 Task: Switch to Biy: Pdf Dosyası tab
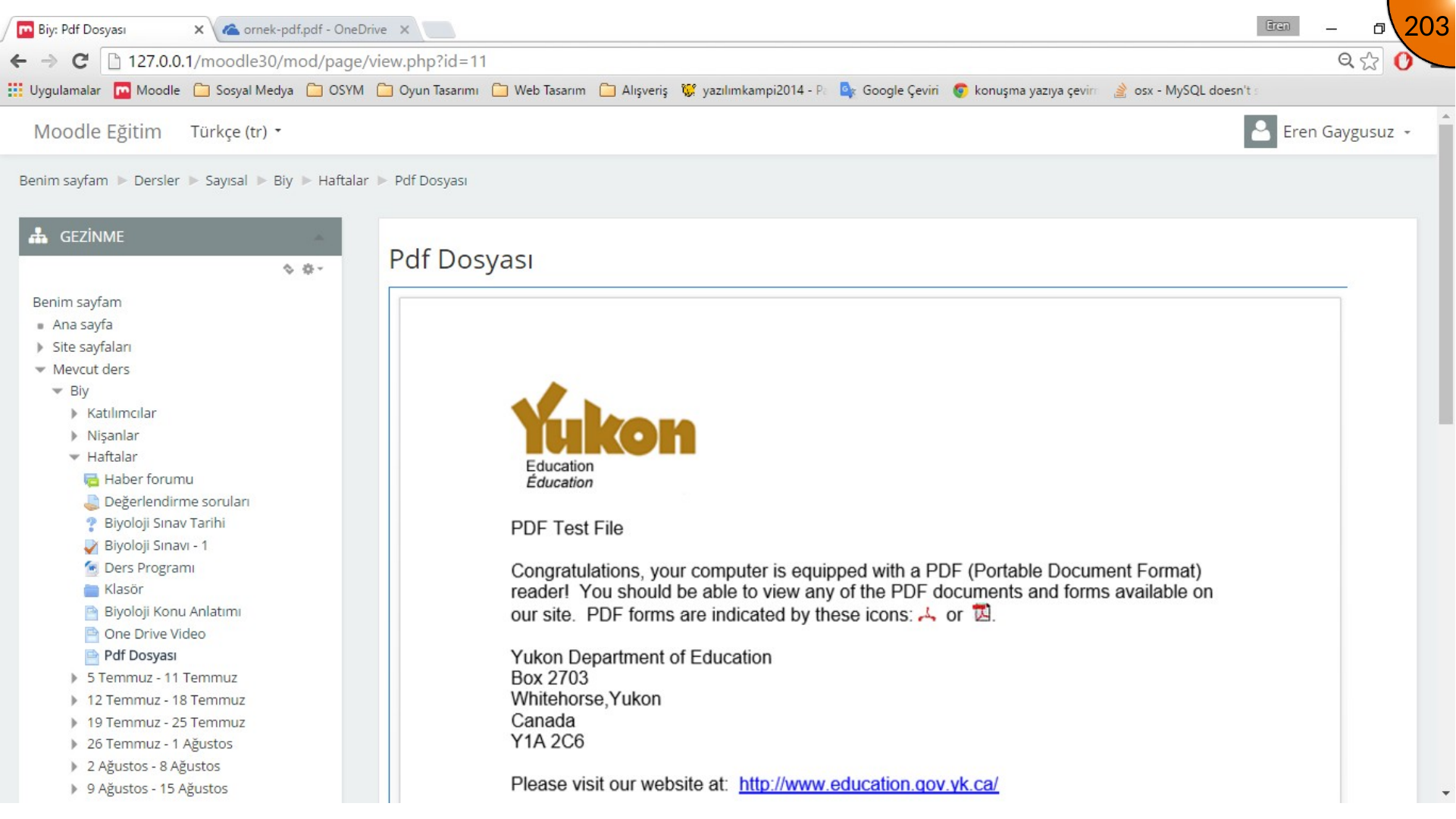pyautogui.click(x=106, y=30)
